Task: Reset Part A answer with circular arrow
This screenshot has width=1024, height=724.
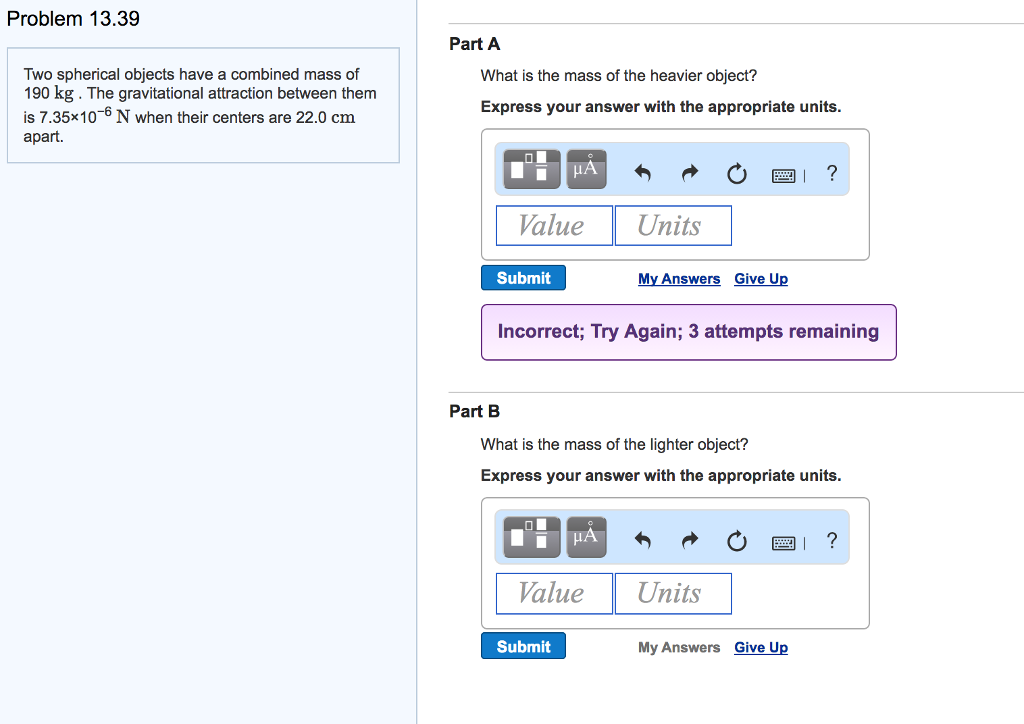Action: [737, 174]
